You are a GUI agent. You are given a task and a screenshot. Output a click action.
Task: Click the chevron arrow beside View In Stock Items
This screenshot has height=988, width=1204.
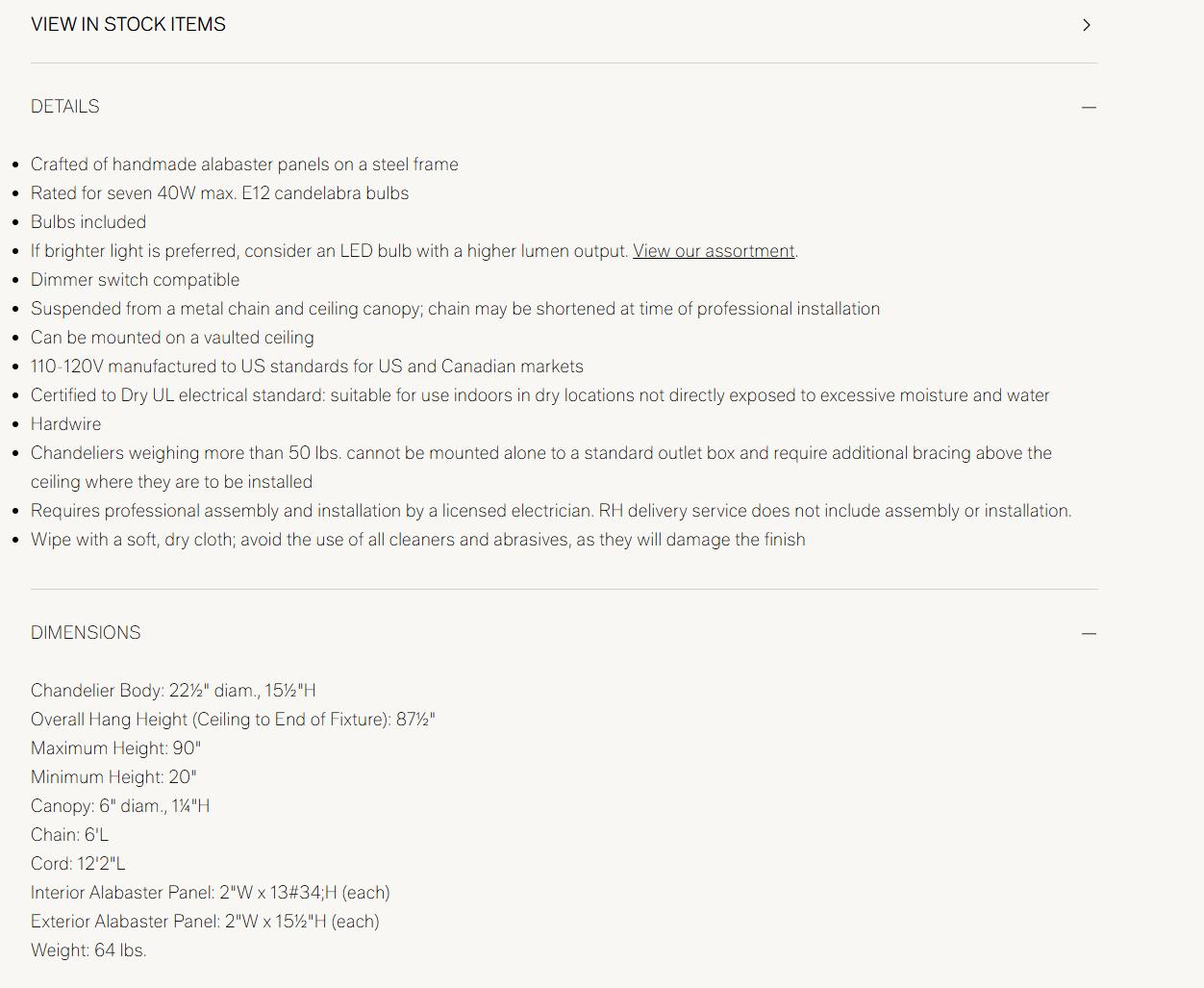click(1087, 25)
